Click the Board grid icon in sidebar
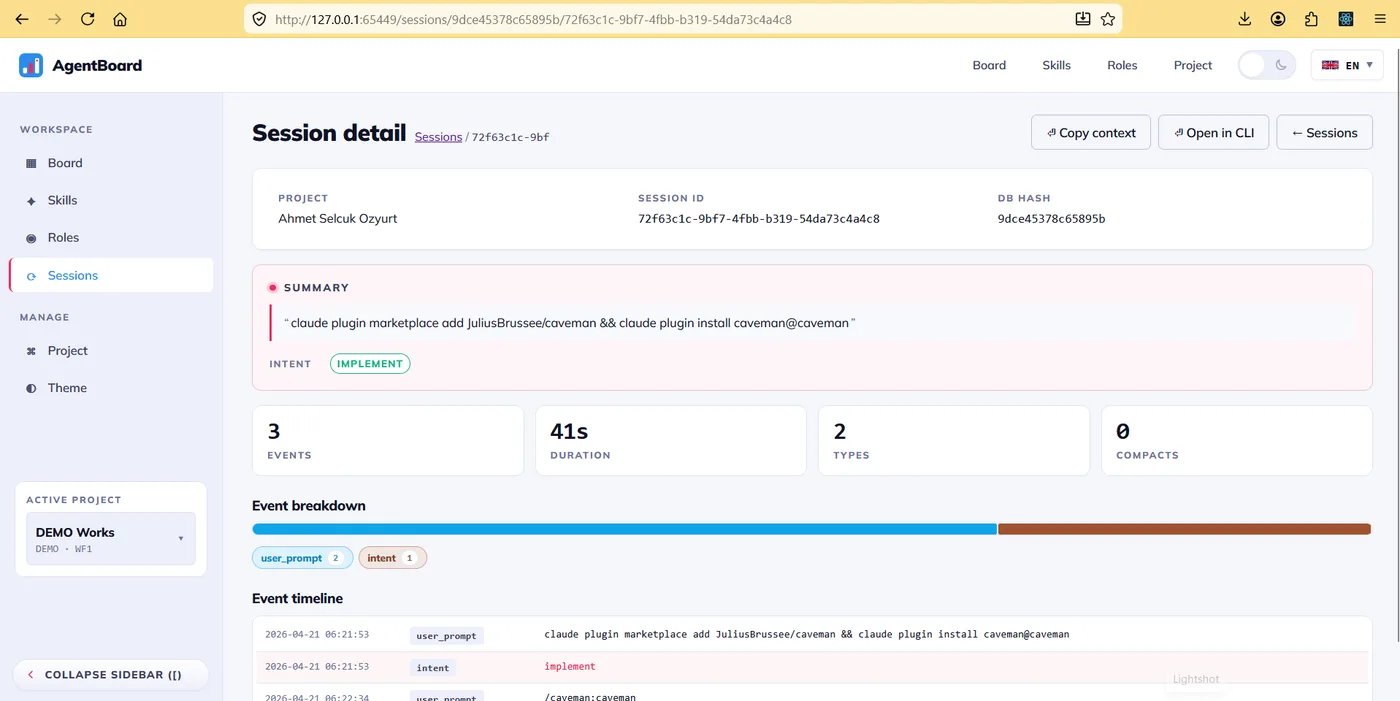Screen dimensions: 1400x701 point(31,163)
